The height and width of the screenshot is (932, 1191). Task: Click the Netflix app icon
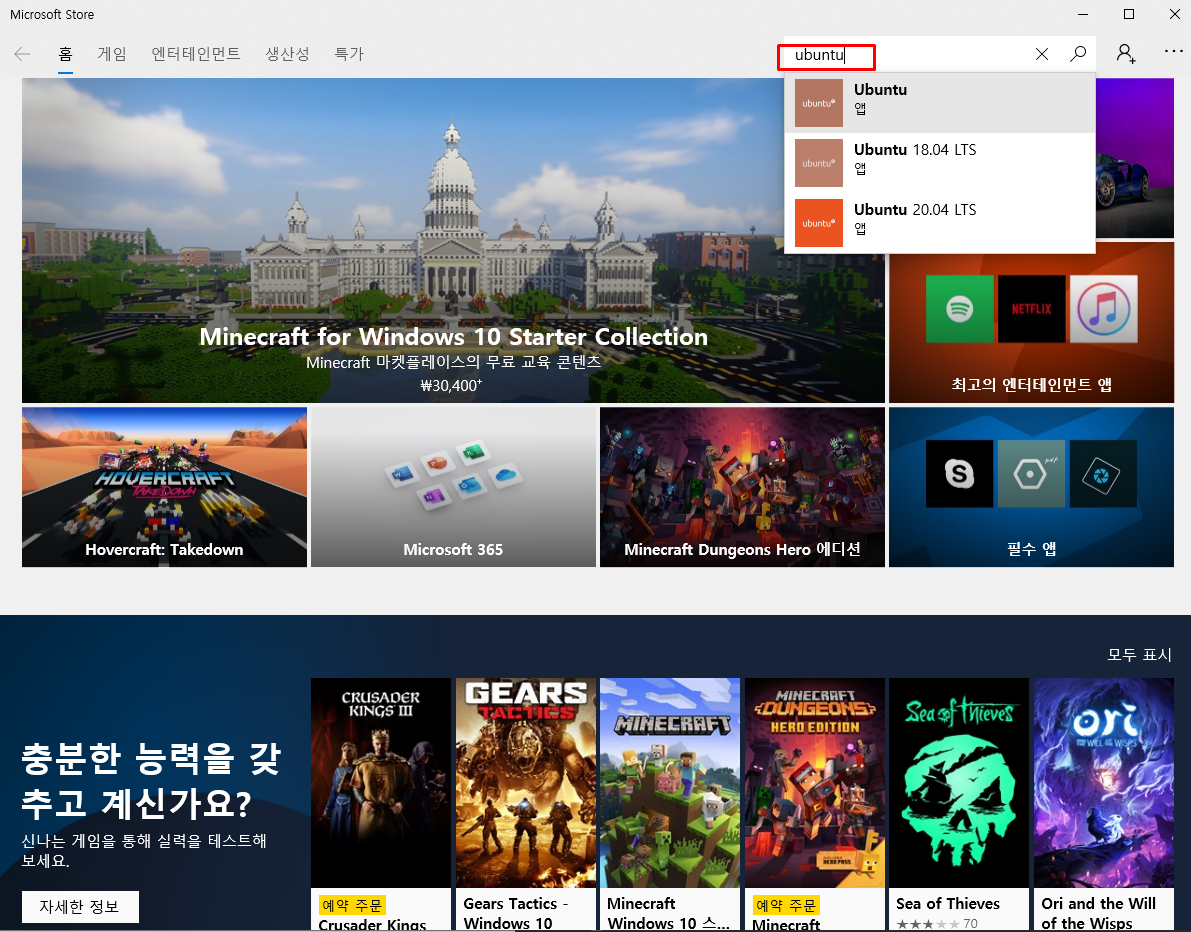click(x=1031, y=309)
